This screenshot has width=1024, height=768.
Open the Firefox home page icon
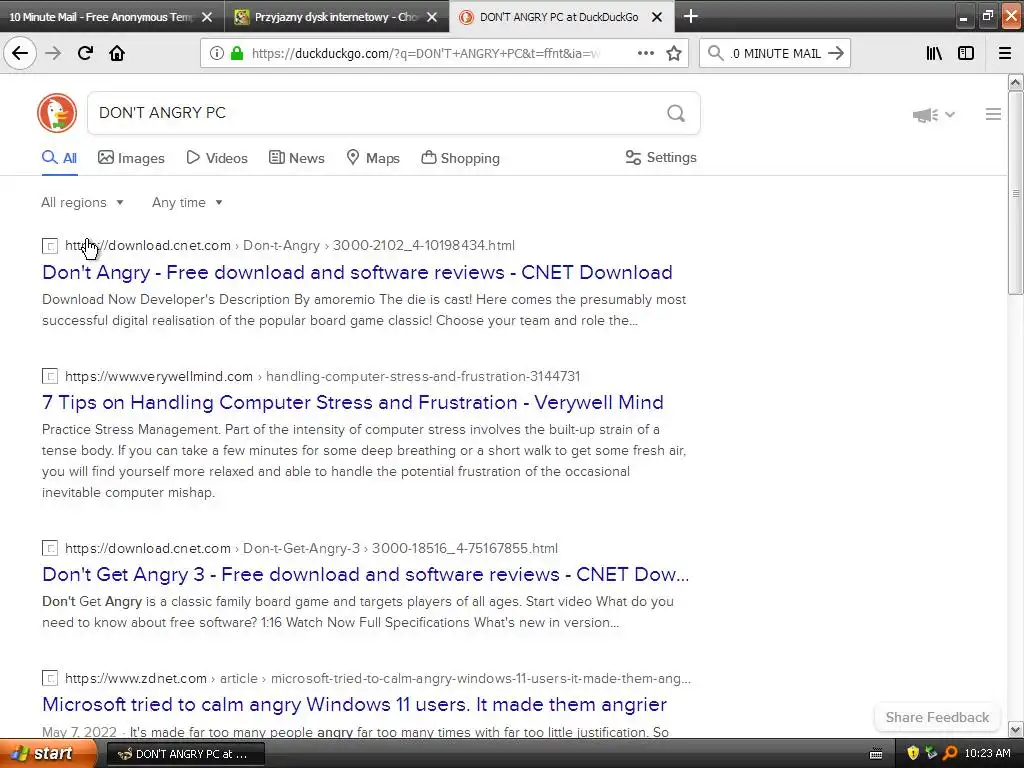click(117, 53)
